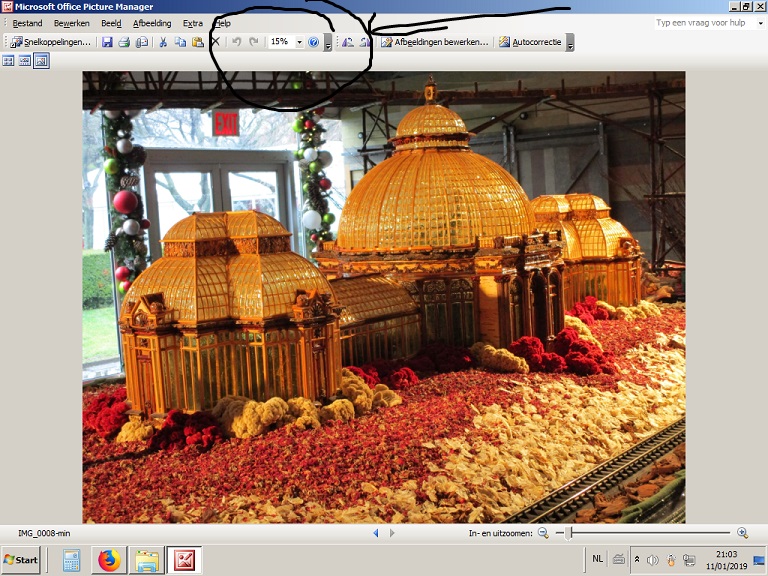Open the zoom percentage dropdown showing 15%
This screenshot has width=768, height=576.
pyautogui.click(x=299, y=42)
